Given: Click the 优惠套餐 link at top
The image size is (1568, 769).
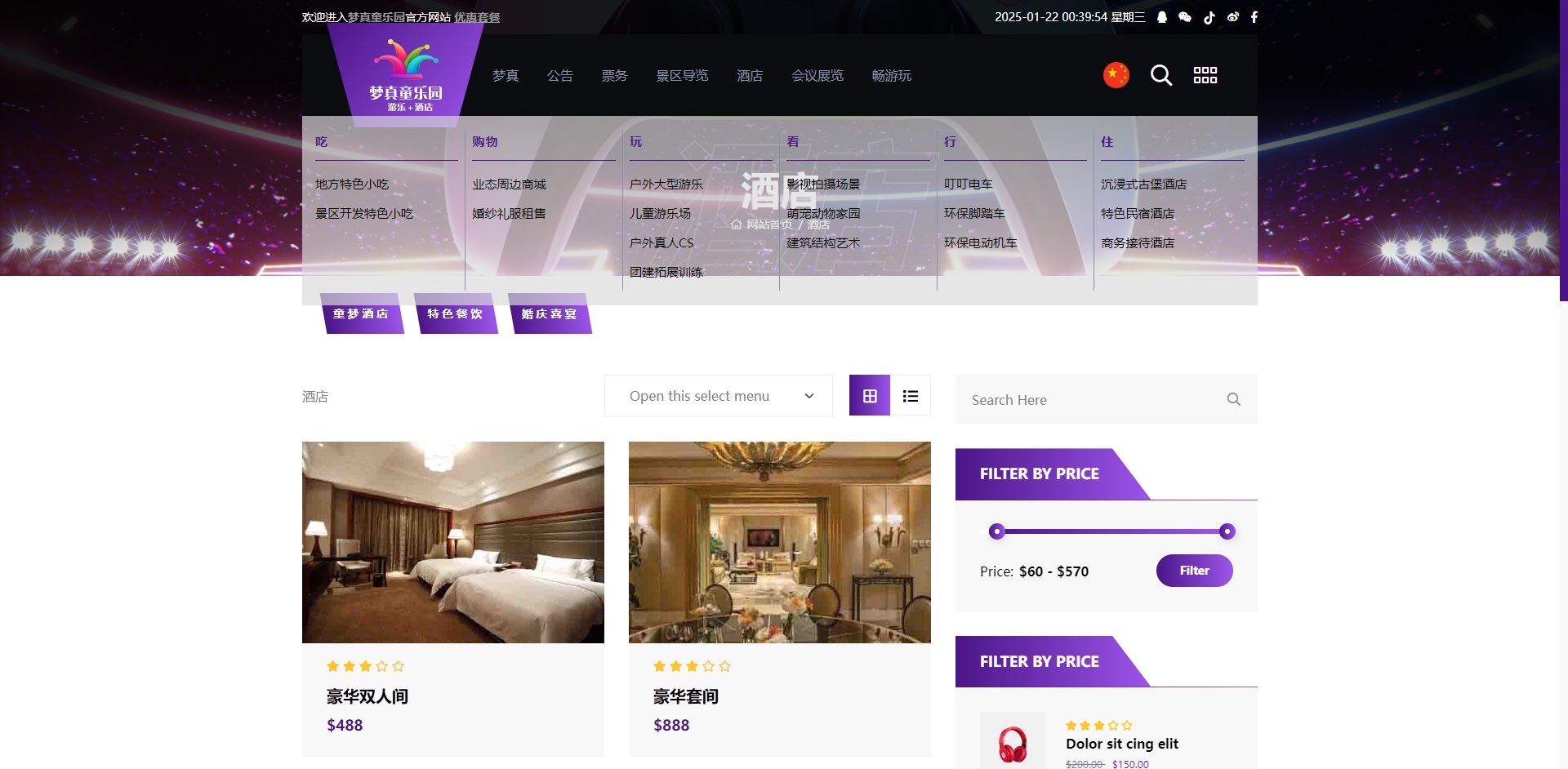Looking at the screenshot, I should click(477, 17).
